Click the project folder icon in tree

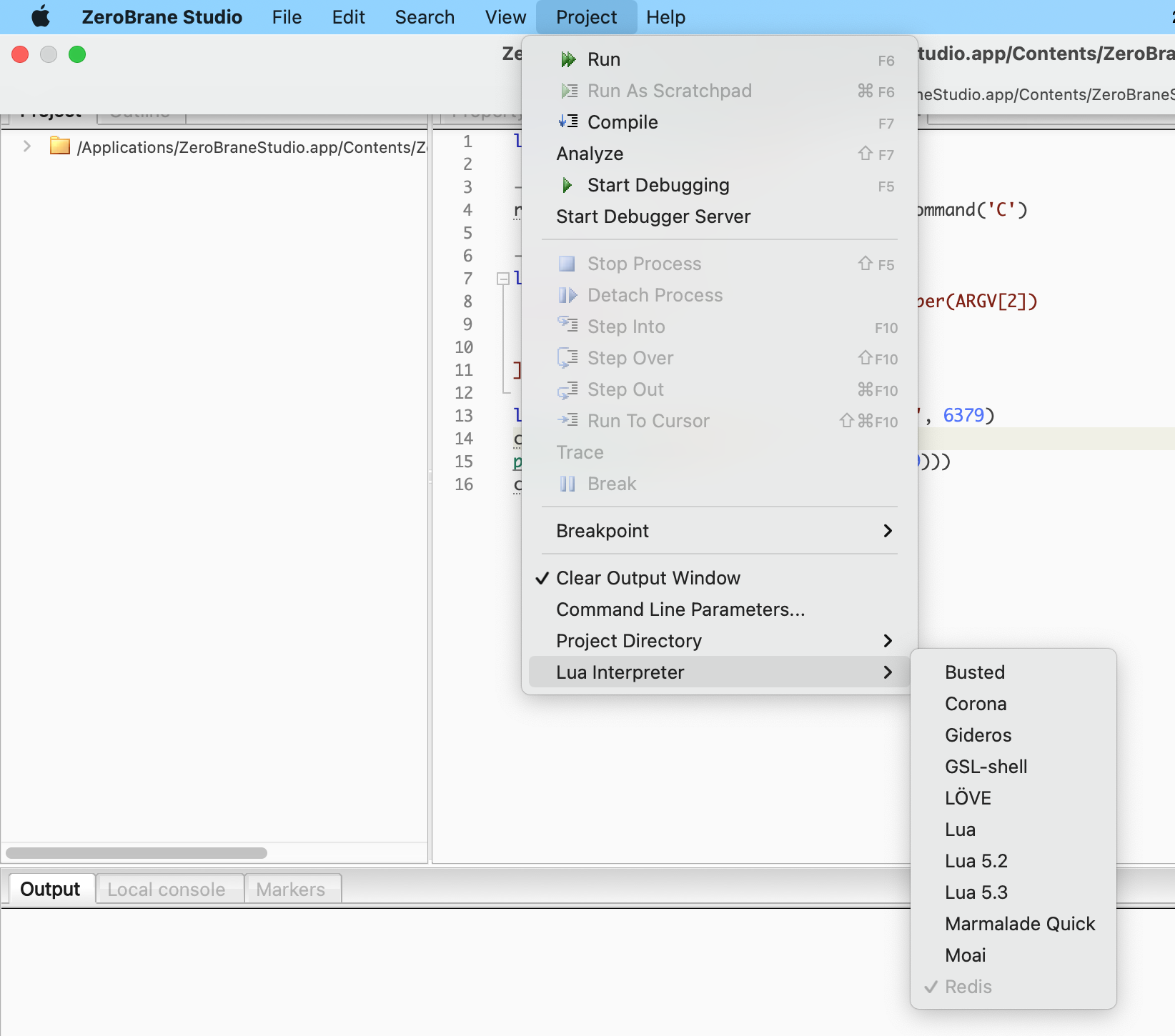click(x=60, y=146)
